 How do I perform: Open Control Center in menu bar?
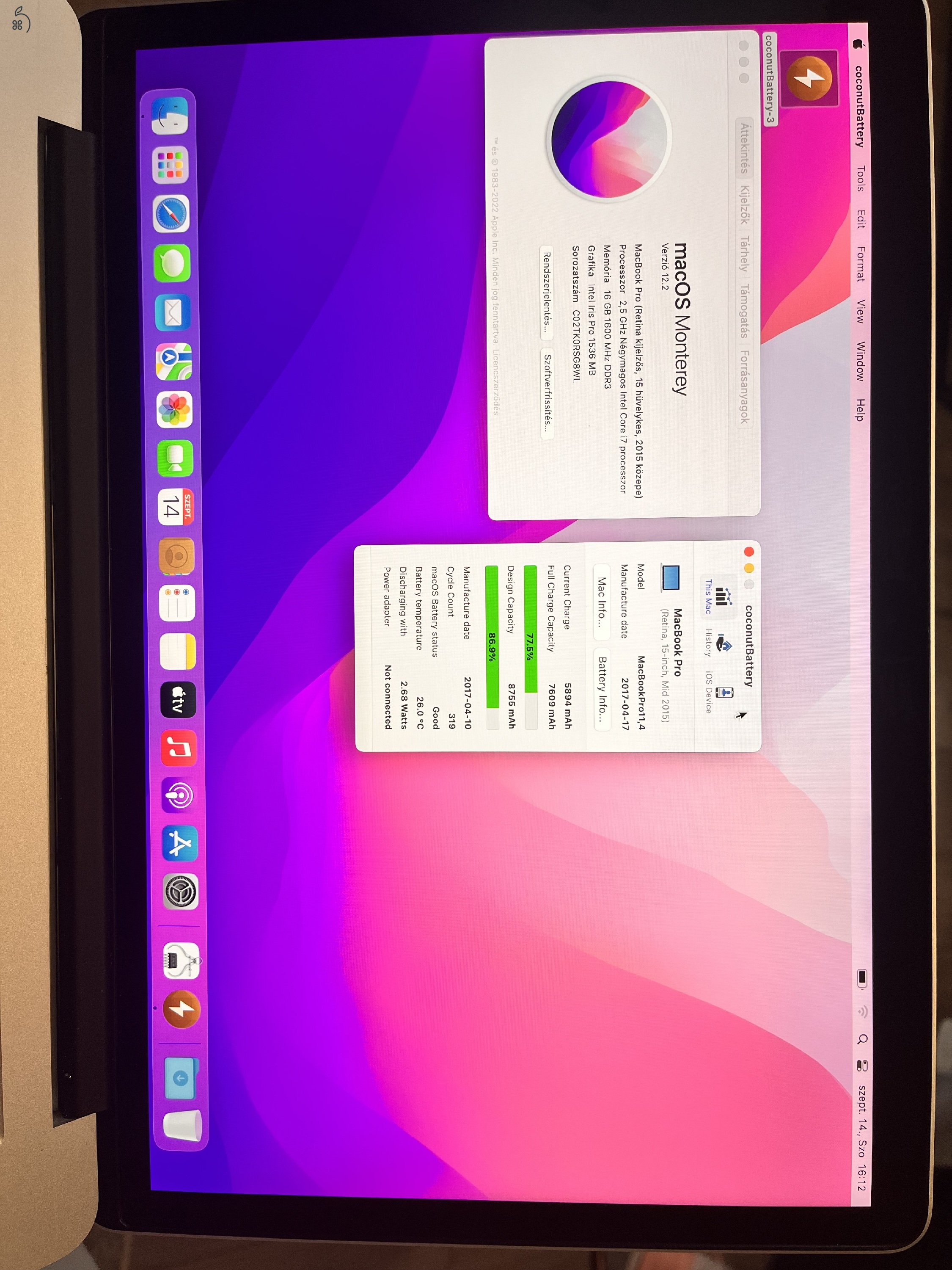[x=862, y=1066]
